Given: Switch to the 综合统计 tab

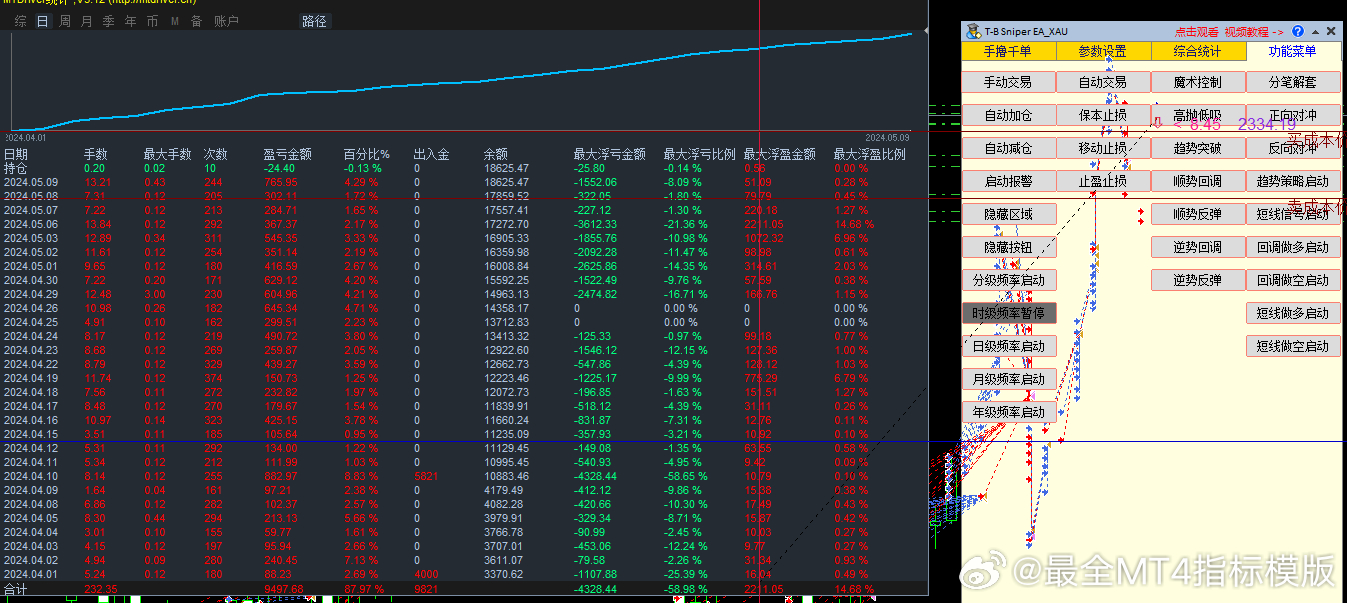Looking at the screenshot, I should tap(1197, 51).
